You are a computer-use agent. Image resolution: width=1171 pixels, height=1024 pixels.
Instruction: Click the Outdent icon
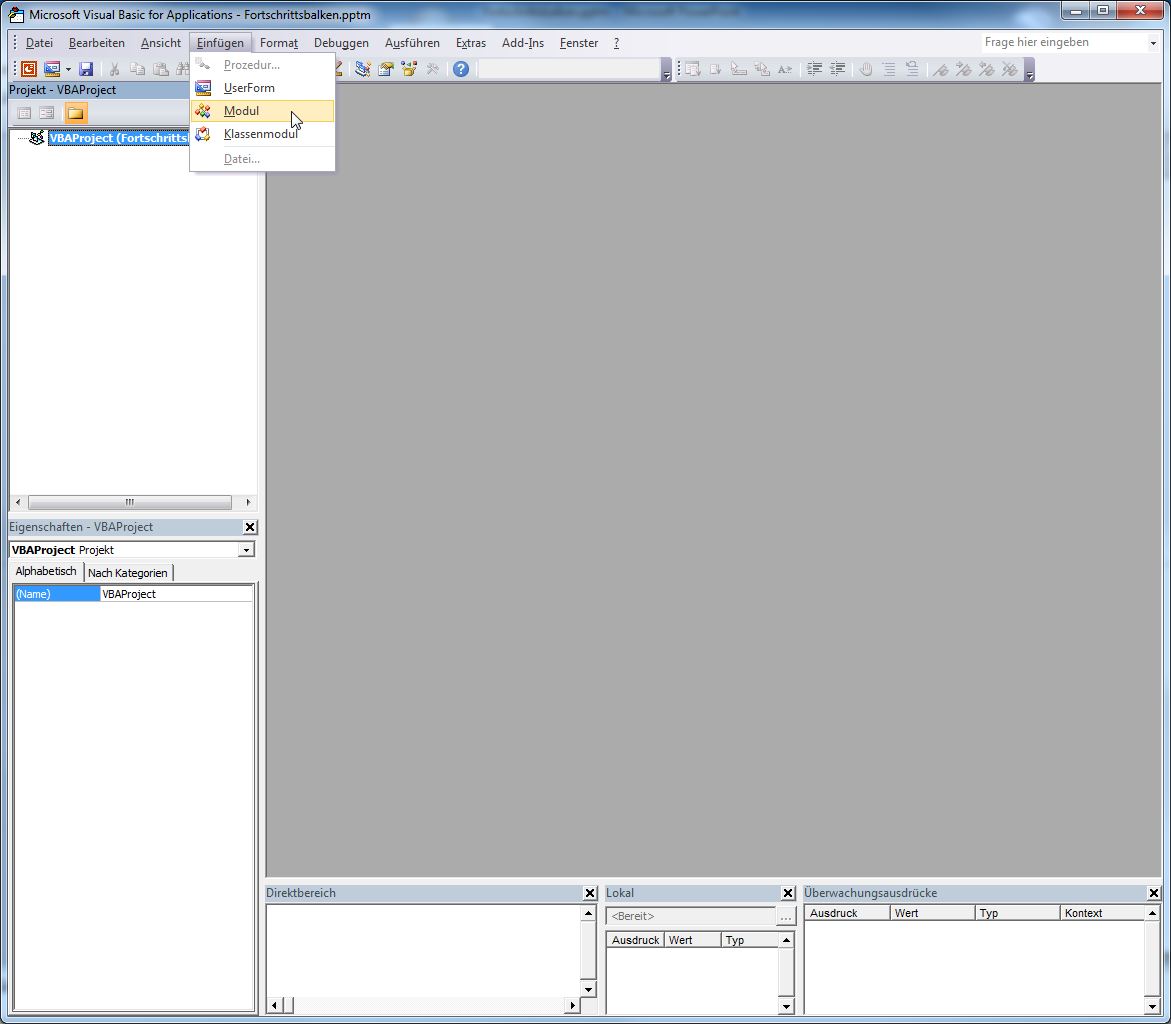coord(837,69)
